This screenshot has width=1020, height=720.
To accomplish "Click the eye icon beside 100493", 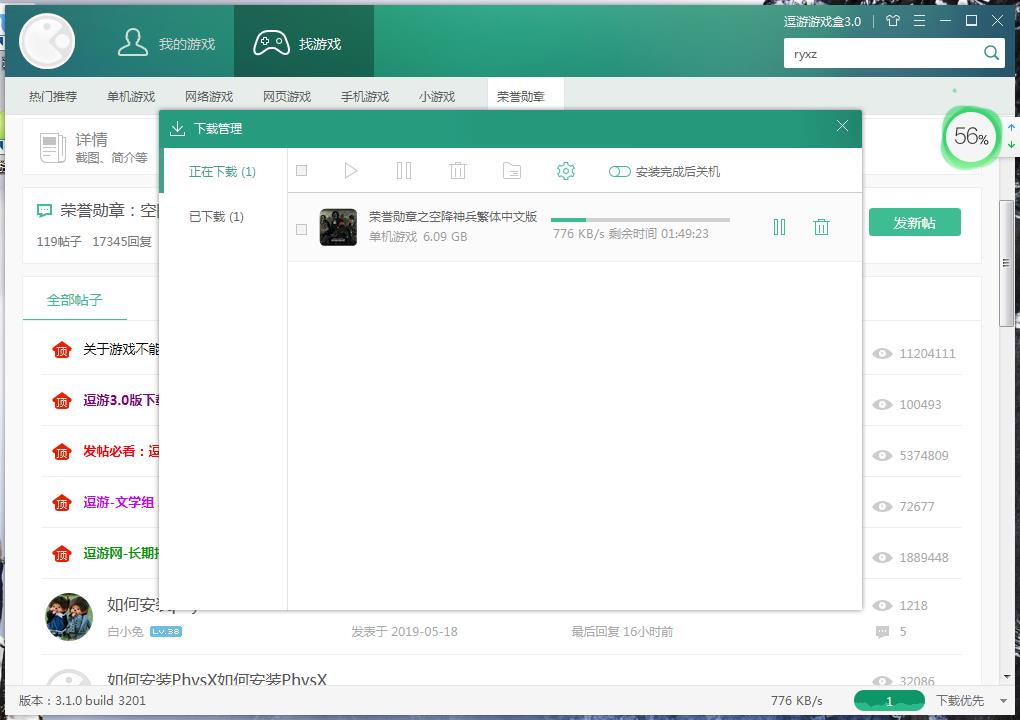I will pos(882,405).
